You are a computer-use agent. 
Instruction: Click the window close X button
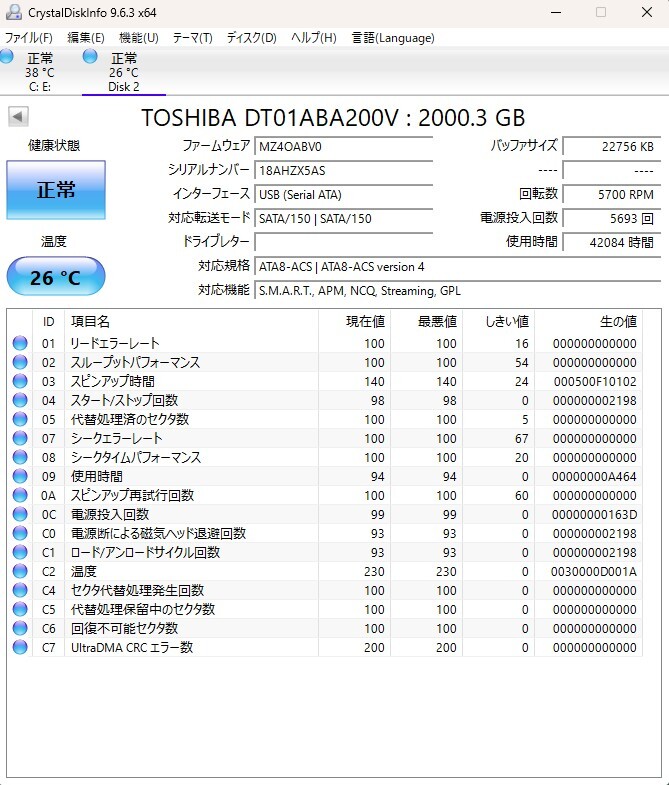(x=647, y=12)
